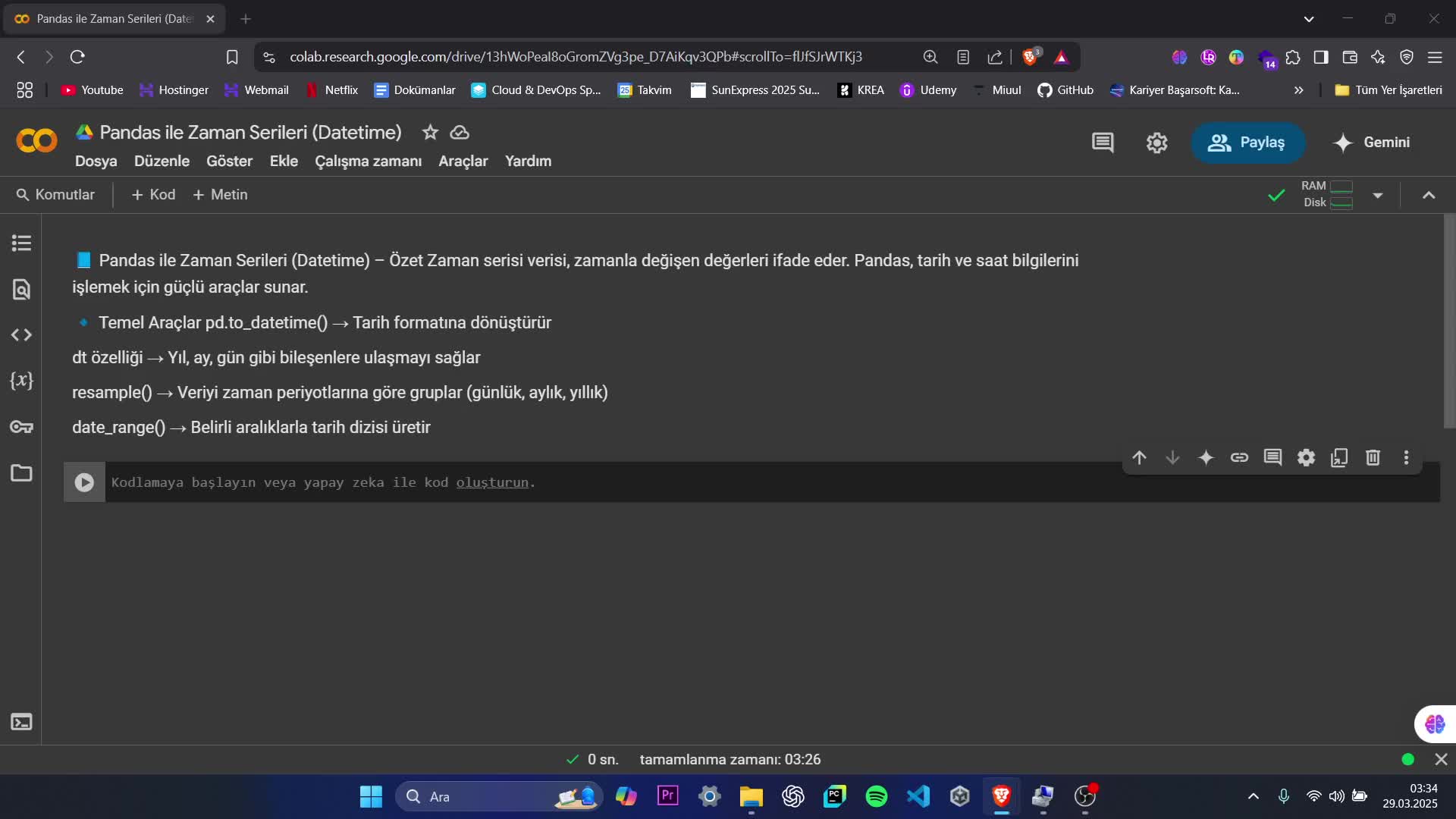Open code snippets sidebar icon
The height and width of the screenshot is (819, 1456).
[x=21, y=334]
